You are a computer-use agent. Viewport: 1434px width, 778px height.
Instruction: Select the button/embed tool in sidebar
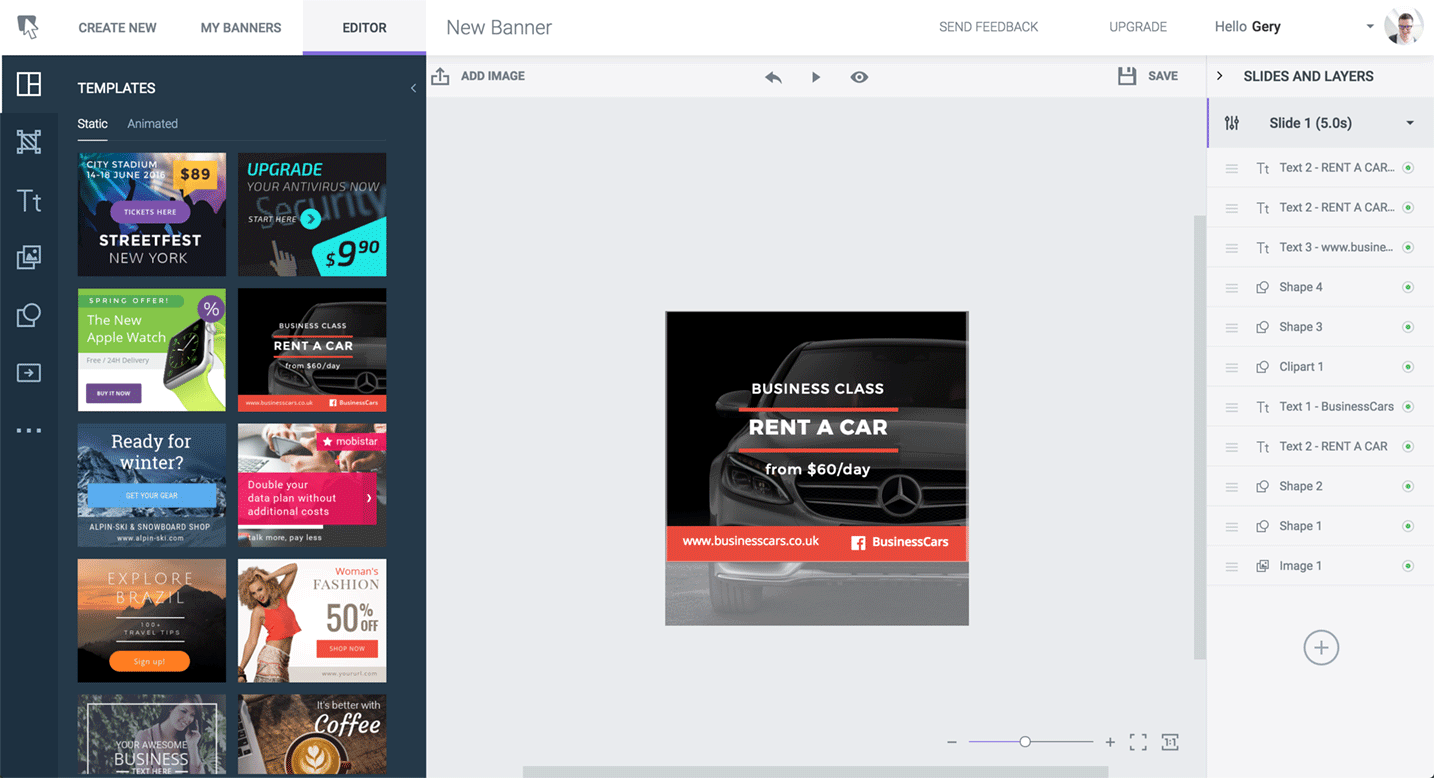tap(29, 373)
